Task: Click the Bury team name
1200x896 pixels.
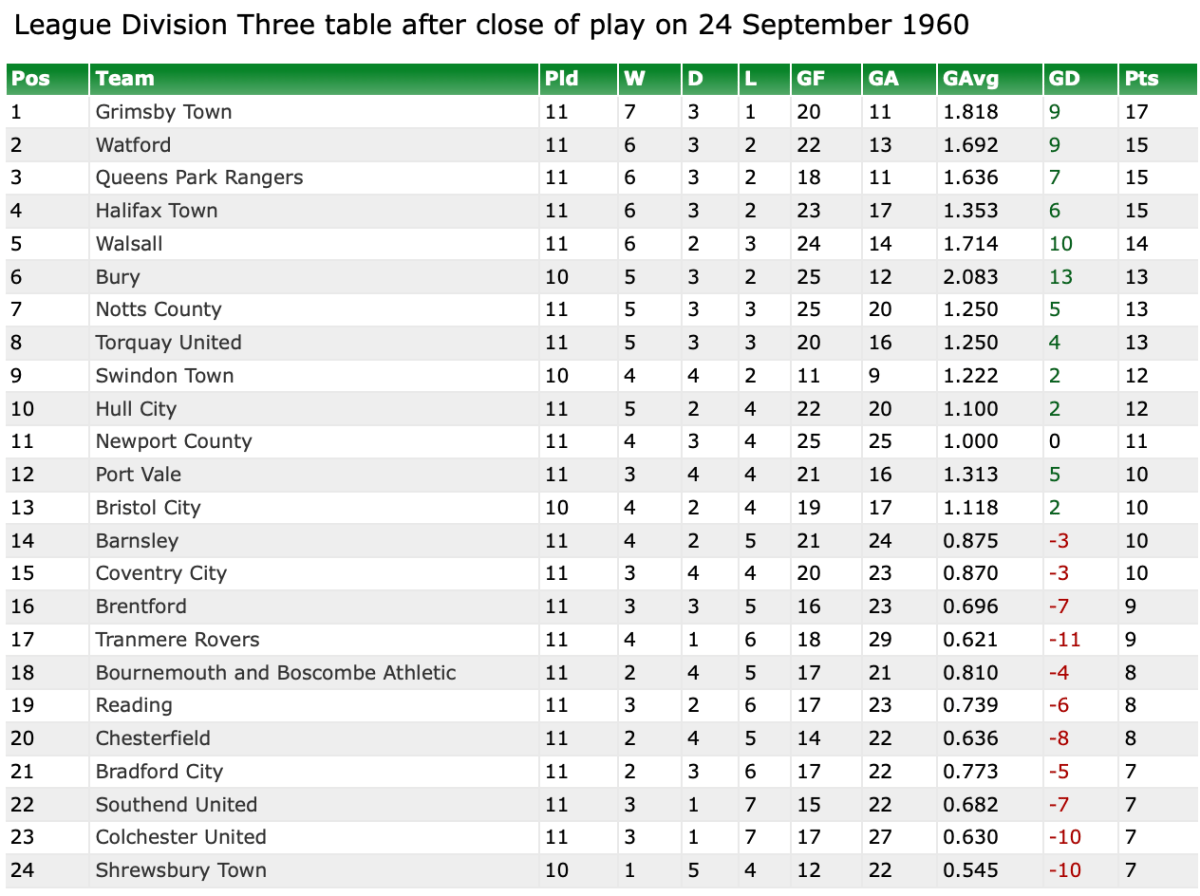Action: (117, 277)
